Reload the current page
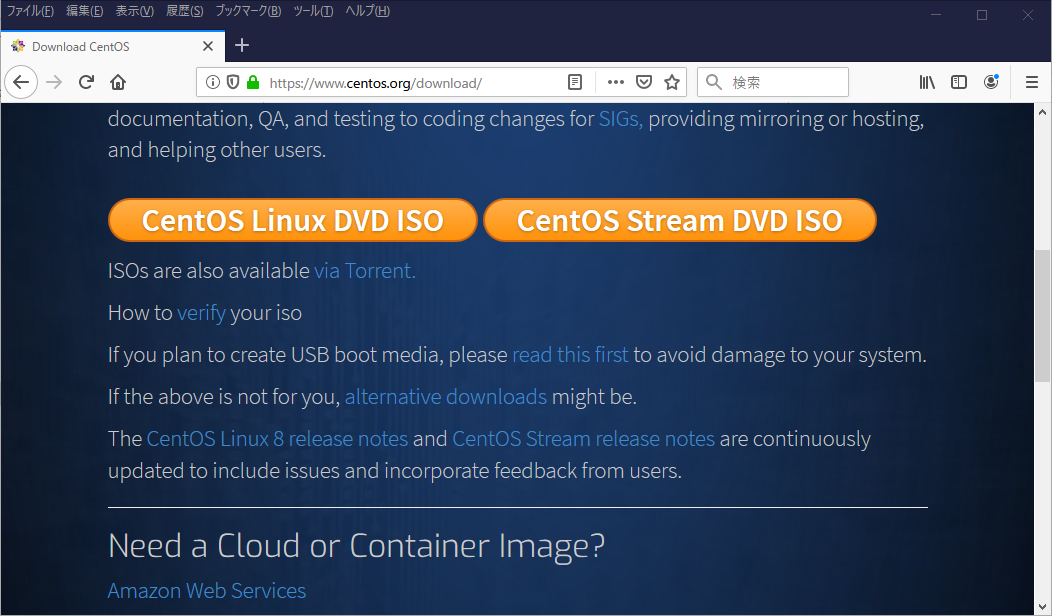The image size is (1052, 616). 86,82
